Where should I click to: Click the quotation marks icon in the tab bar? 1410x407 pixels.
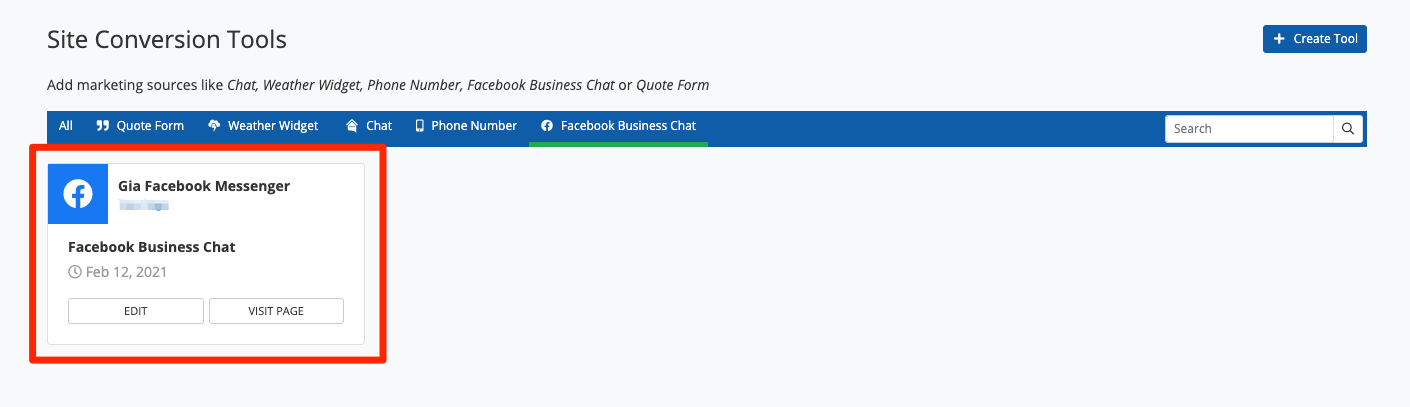pos(102,126)
